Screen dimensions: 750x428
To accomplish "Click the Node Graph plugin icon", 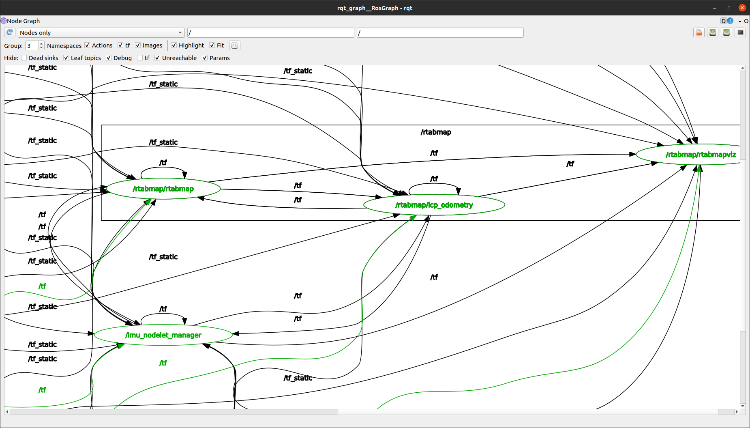I will [4, 20].
